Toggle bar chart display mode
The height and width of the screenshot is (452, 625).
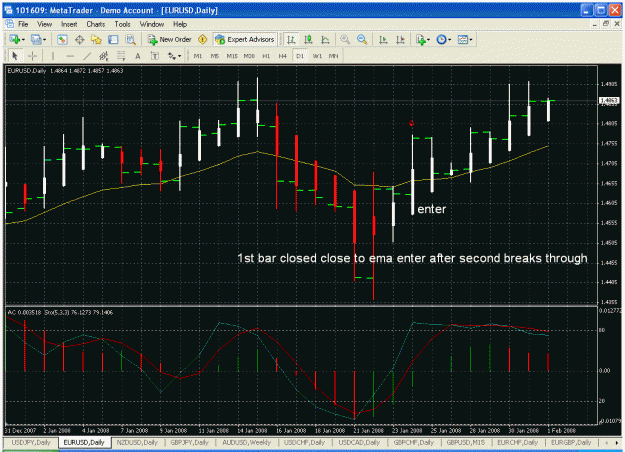coord(291,39)
